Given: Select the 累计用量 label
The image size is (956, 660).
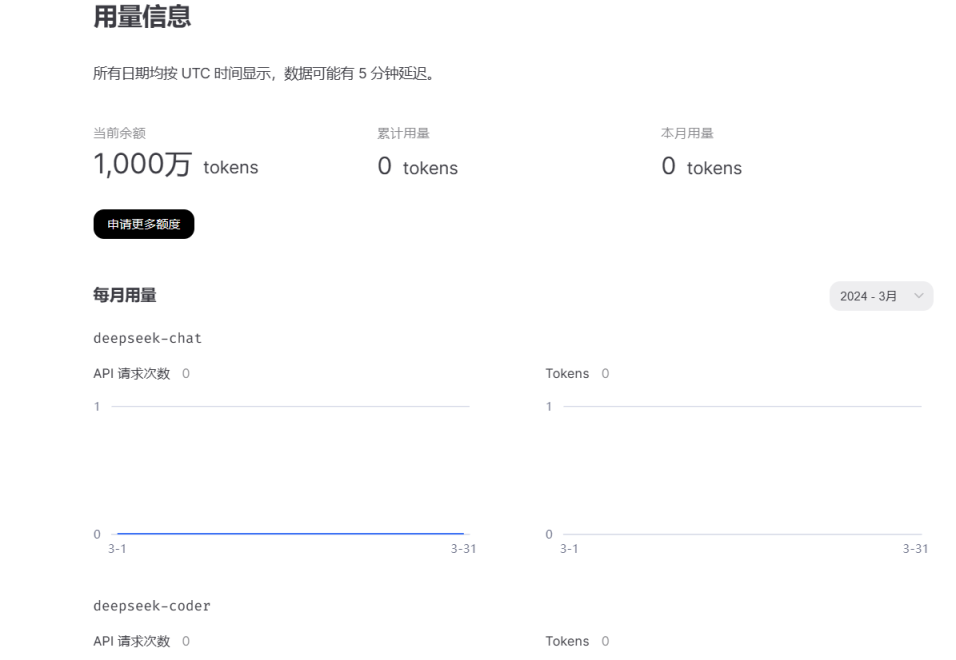Looking at the screenshot, I should click(x=403, y=134).
